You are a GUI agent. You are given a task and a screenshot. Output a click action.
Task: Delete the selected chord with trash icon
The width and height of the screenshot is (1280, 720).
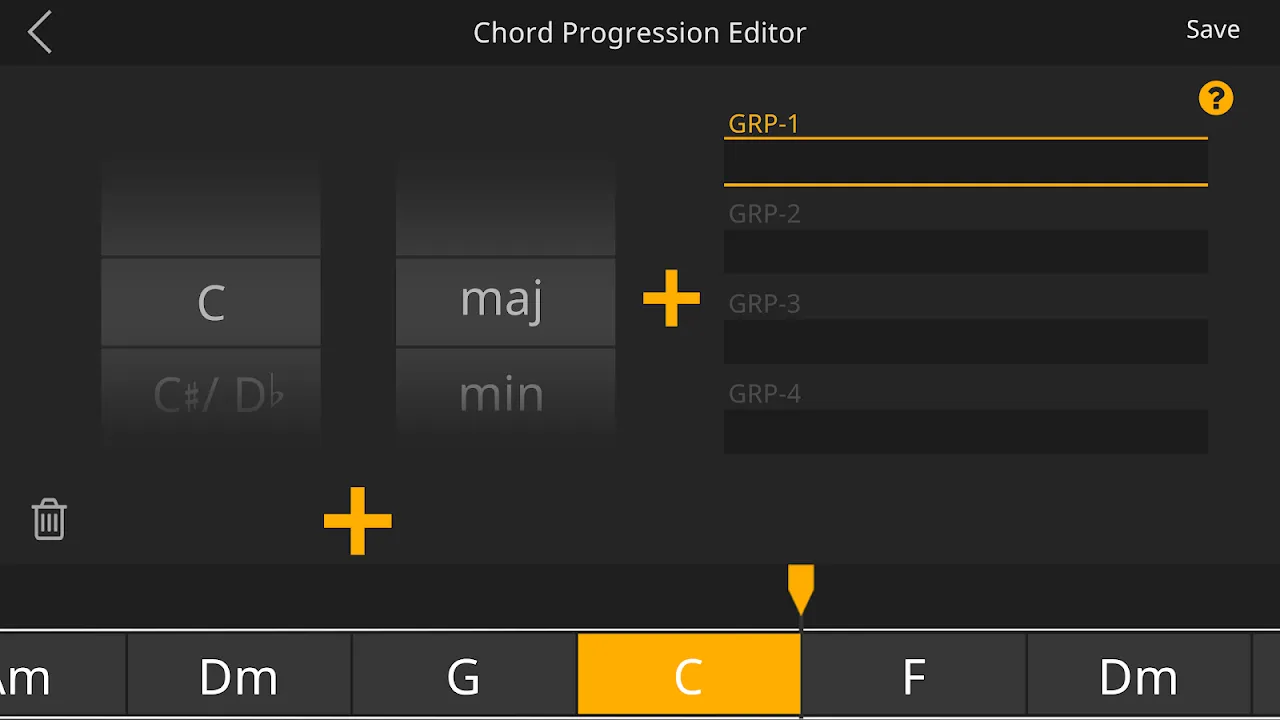click(x=48, y=519)
